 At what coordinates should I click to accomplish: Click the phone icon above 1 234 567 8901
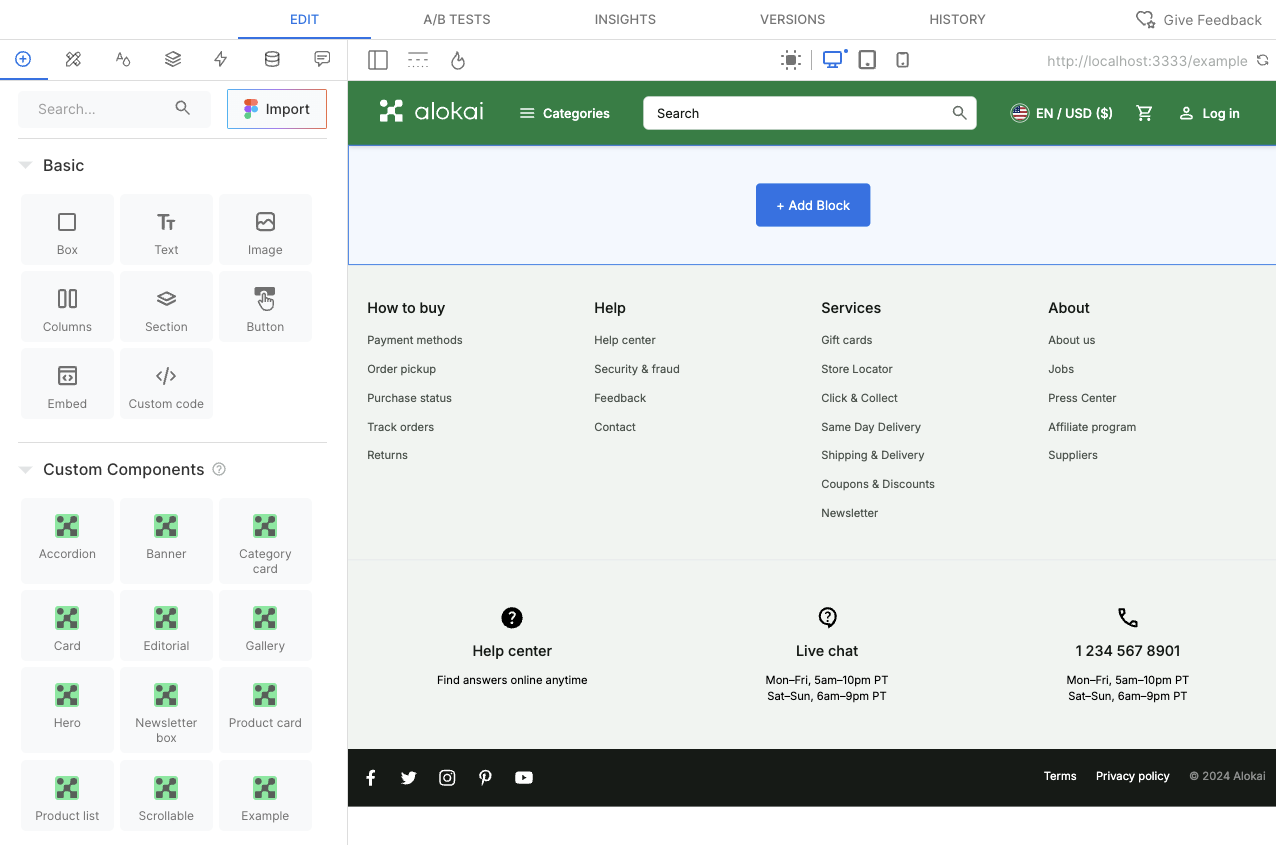coord(1128,617)
